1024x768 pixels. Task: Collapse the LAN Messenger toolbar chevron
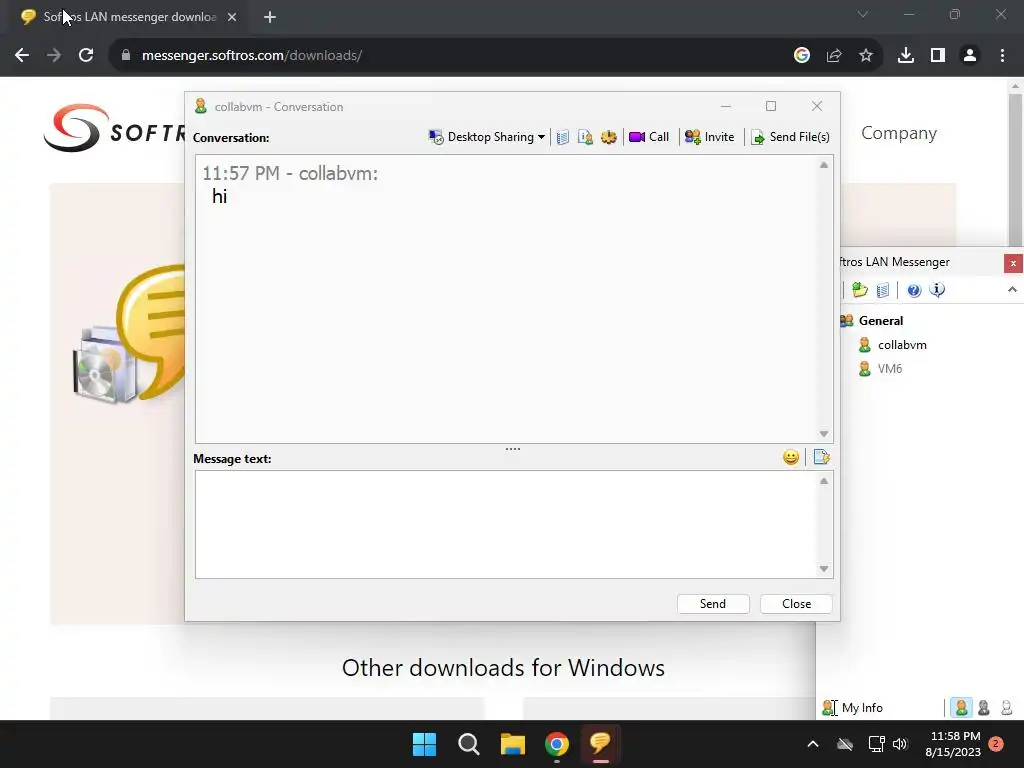pyautogui.click(x=1012, y=289)
